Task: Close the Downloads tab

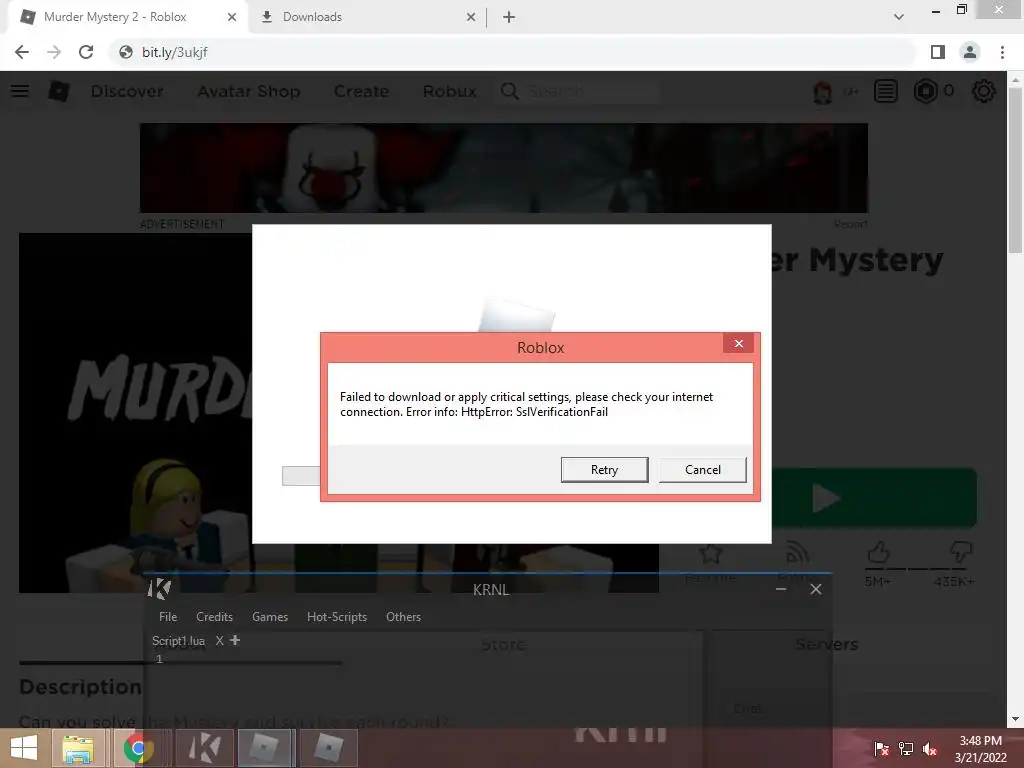Action: [x=471, y=17]
